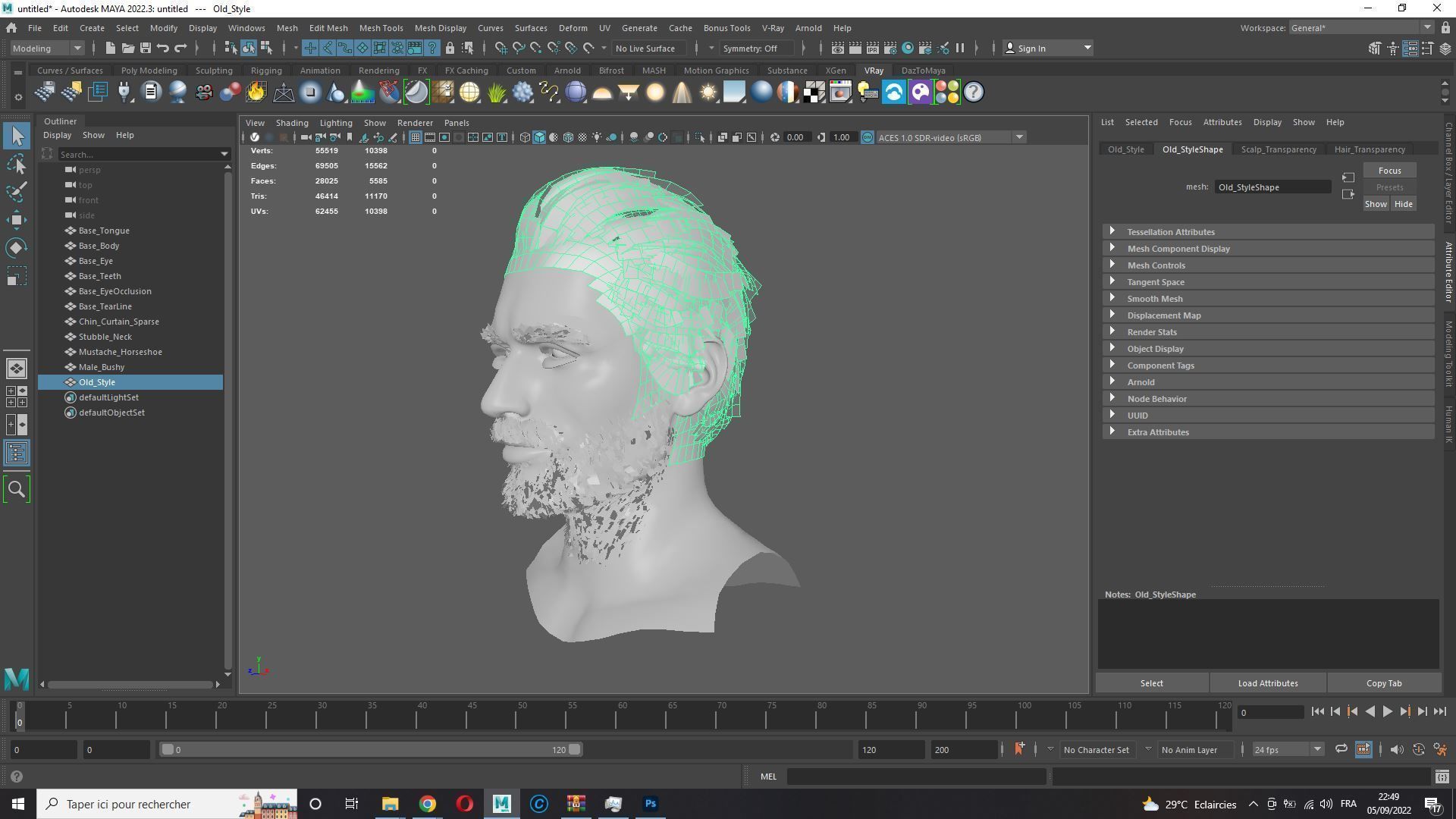Switch to the Hair_Transparency tab
Viewport: 1456px width, 819px height.
point(1369,149)
